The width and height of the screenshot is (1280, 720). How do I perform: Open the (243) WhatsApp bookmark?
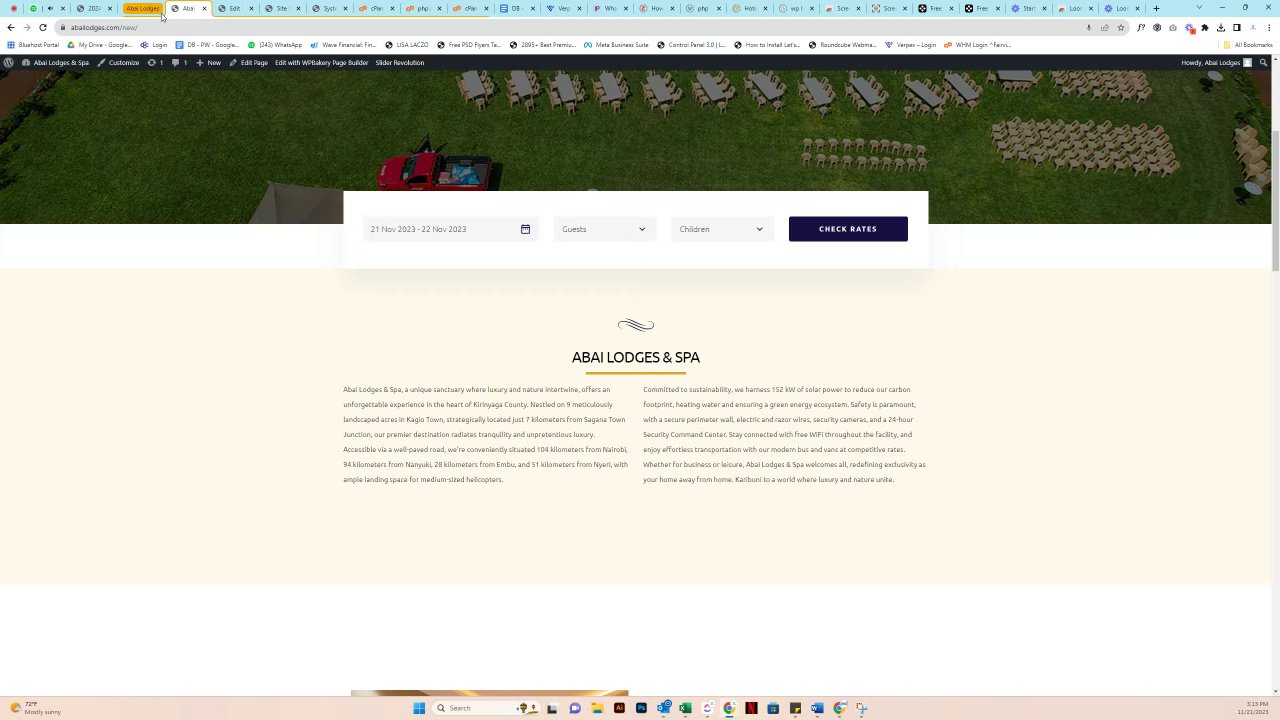point(275,45)
